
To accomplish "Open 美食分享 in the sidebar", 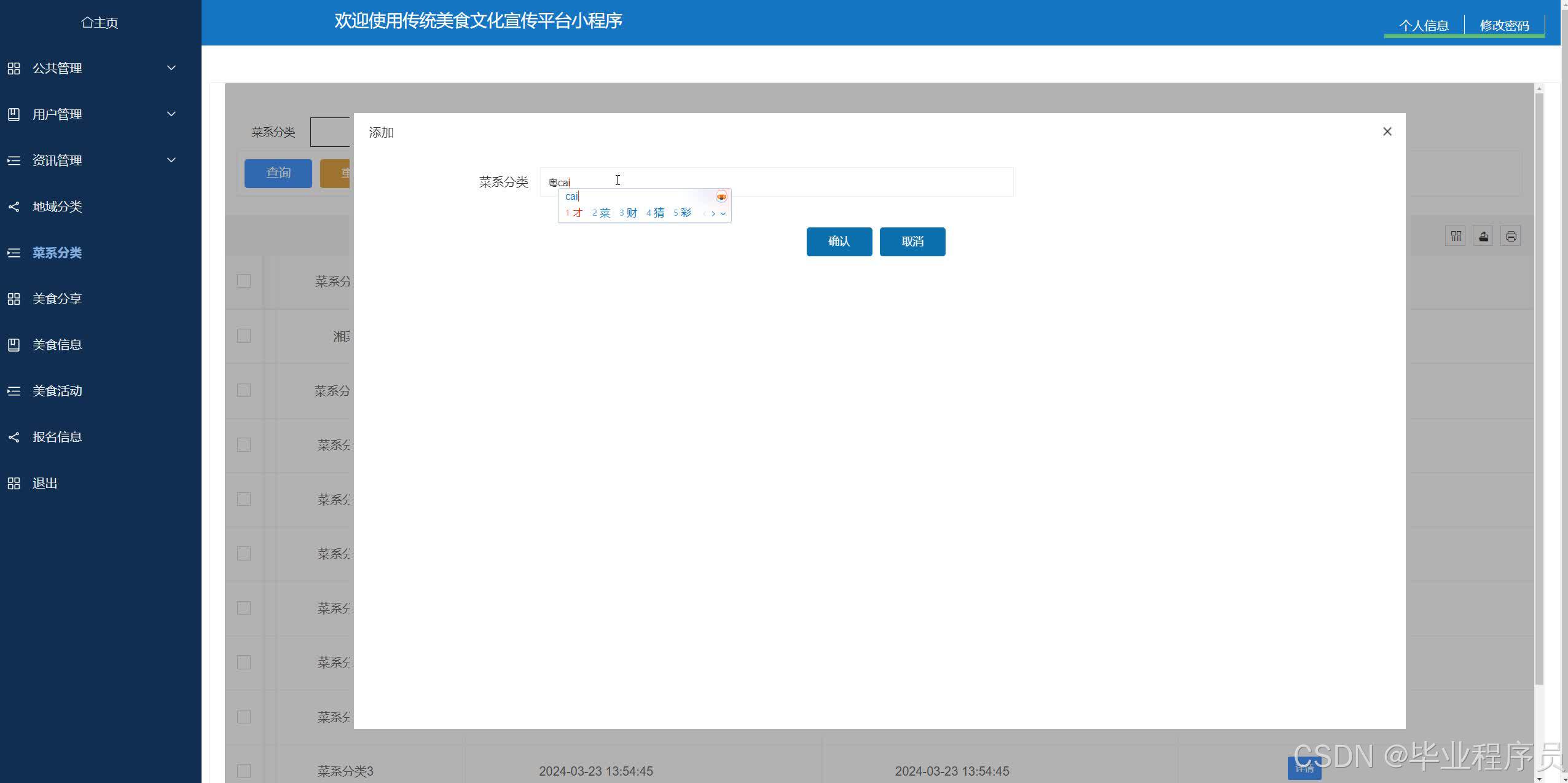I will click(x=57, y=299).
